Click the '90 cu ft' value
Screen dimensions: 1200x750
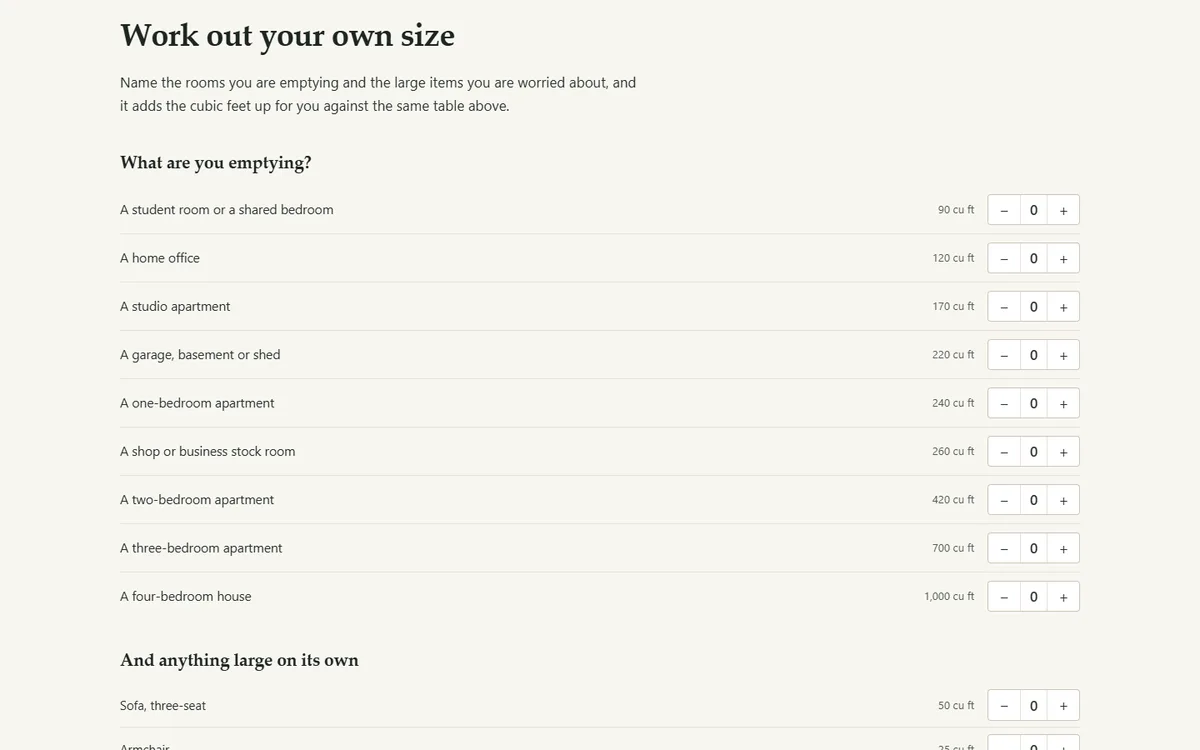point(956,210)
